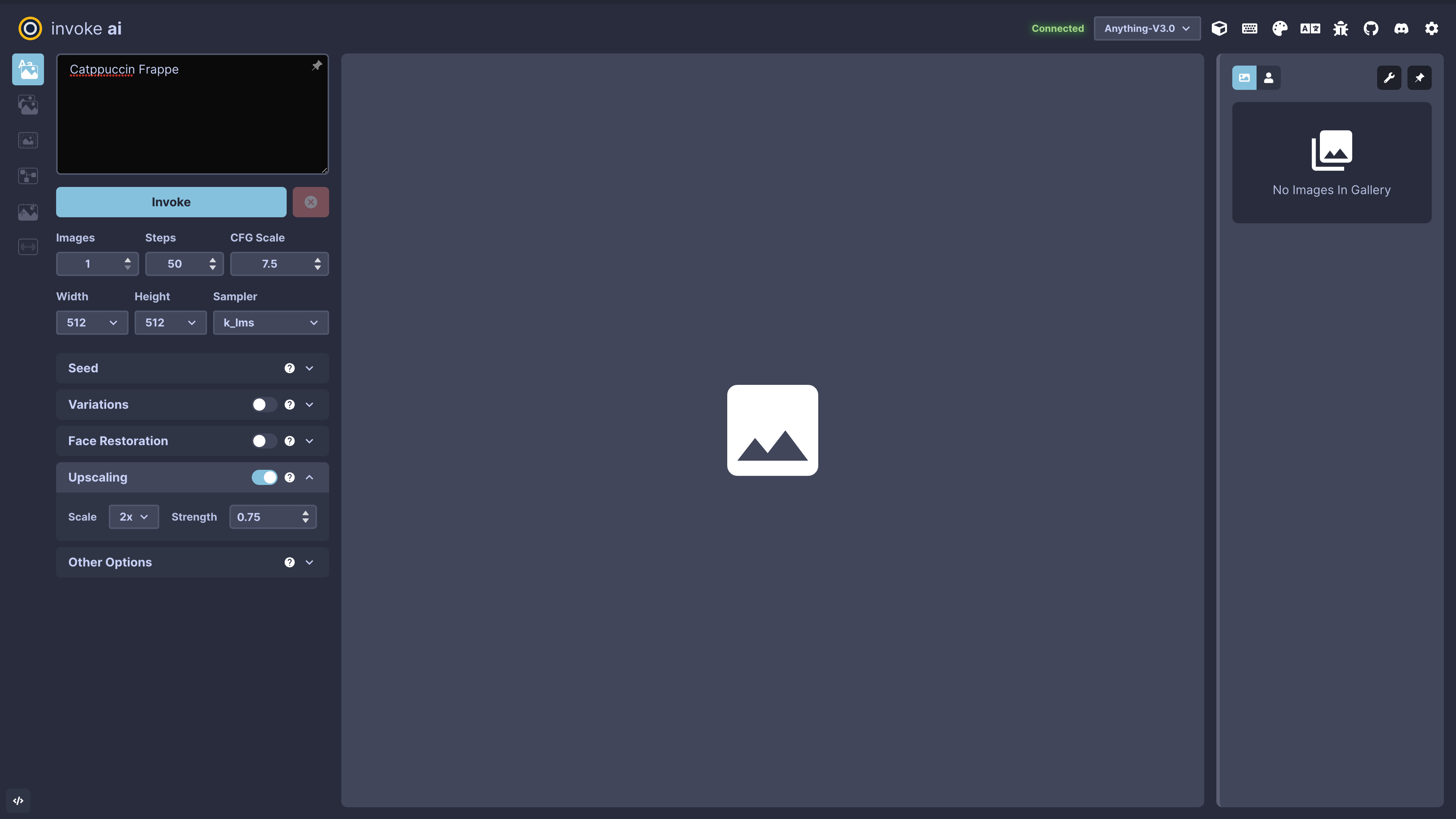This screenshot has height=819, width=1456.
Task: Increase the Images count stepper
Action: pos(128,260)
